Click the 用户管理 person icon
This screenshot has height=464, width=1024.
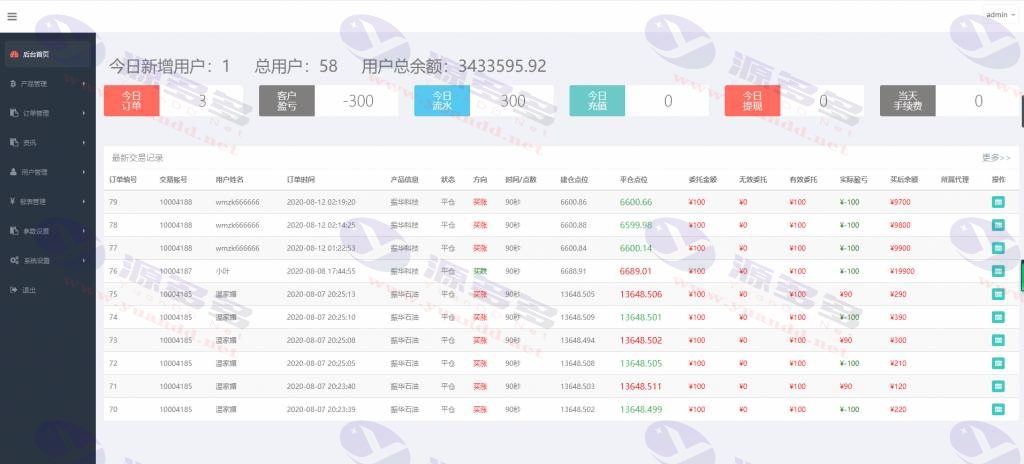(x=14, y=172)
